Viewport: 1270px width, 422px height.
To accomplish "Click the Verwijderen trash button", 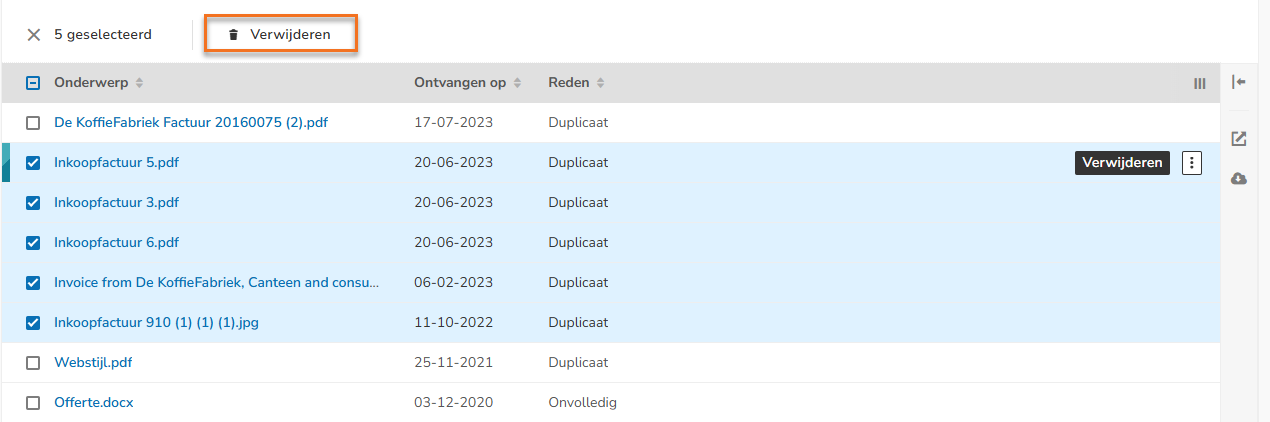I will [x=281, y=35].
